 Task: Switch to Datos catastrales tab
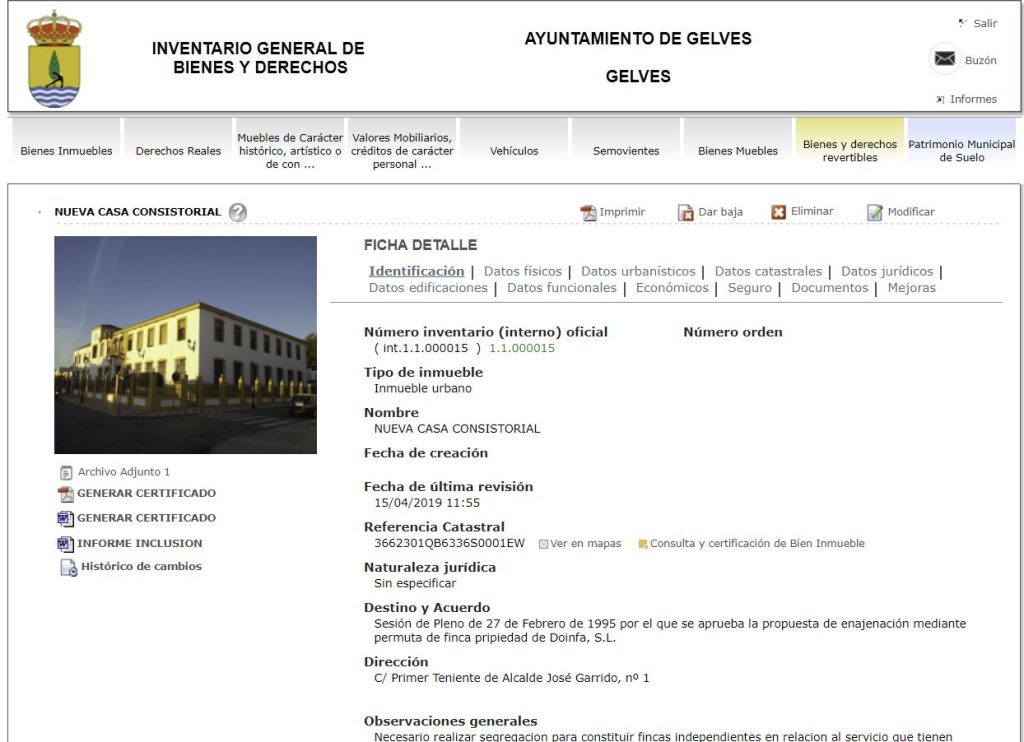[768, 271]
